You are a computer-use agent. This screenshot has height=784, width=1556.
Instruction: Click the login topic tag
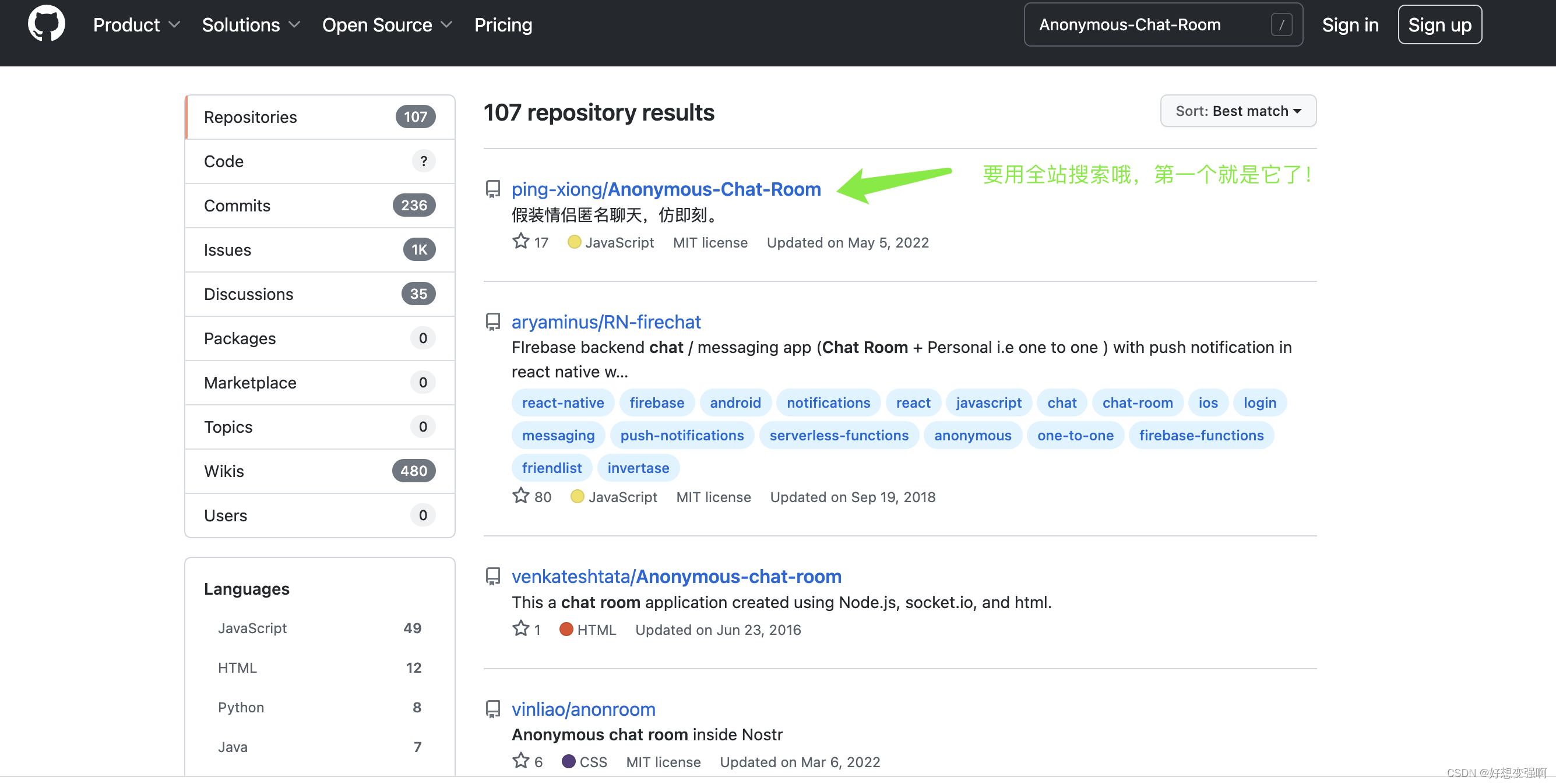point(1260,402)
